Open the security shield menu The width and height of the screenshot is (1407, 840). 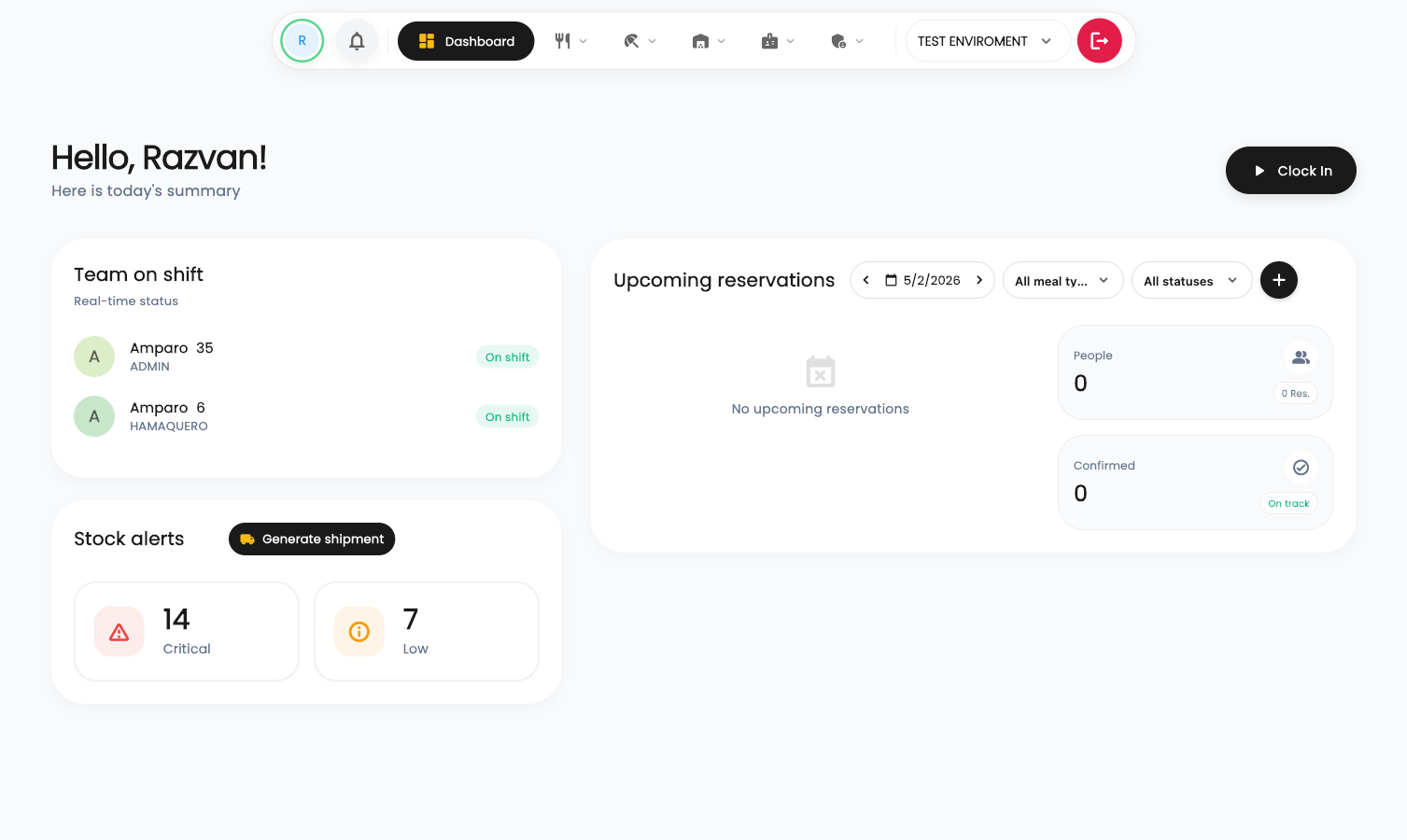pos(847,41)
